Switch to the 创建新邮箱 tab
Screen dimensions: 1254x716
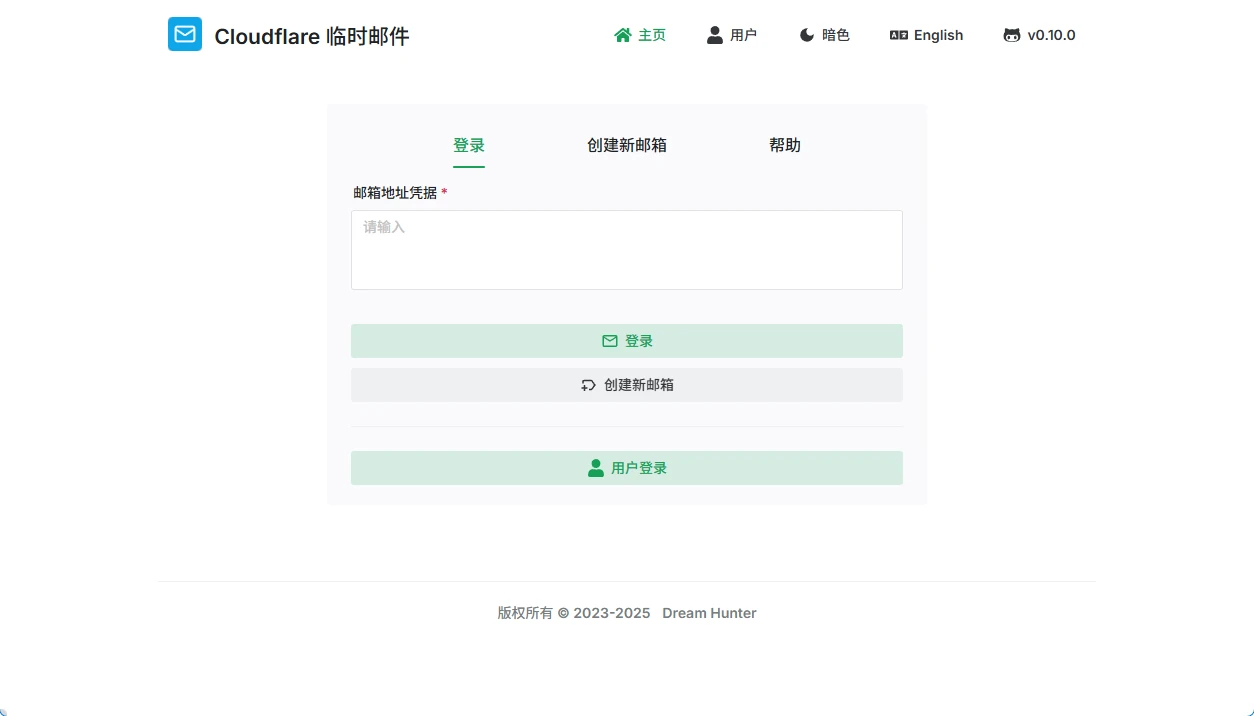pos(627,146)
